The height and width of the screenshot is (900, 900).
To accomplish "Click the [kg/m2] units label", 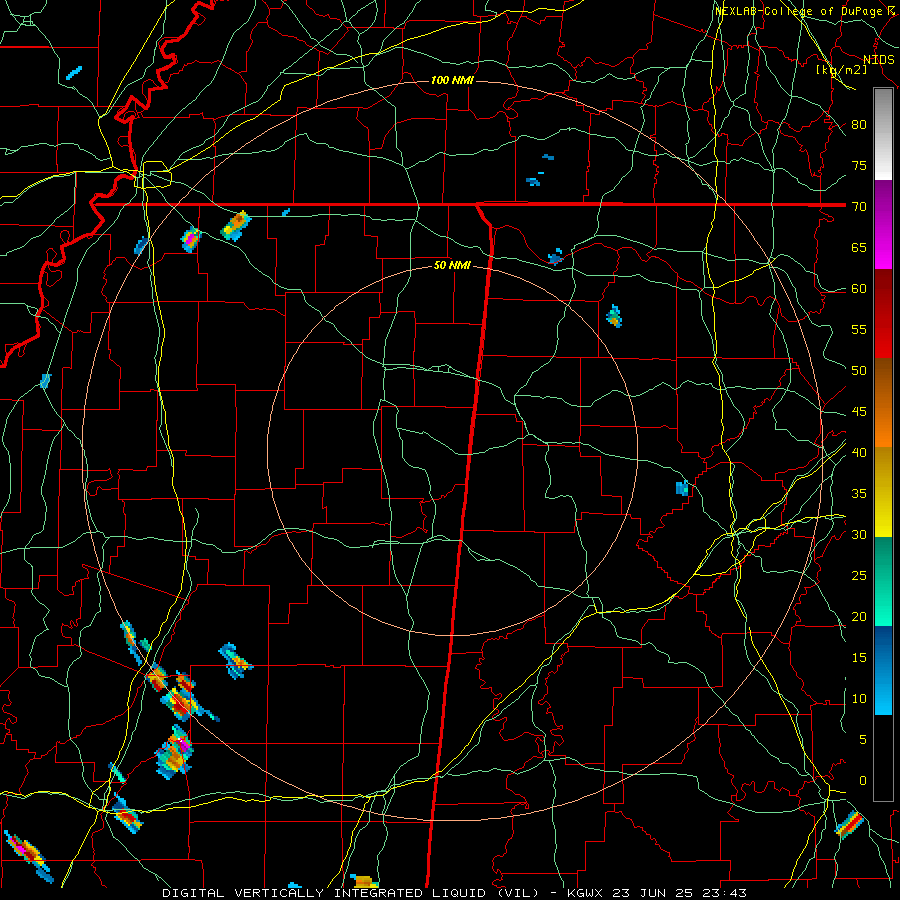I will 841,70.
